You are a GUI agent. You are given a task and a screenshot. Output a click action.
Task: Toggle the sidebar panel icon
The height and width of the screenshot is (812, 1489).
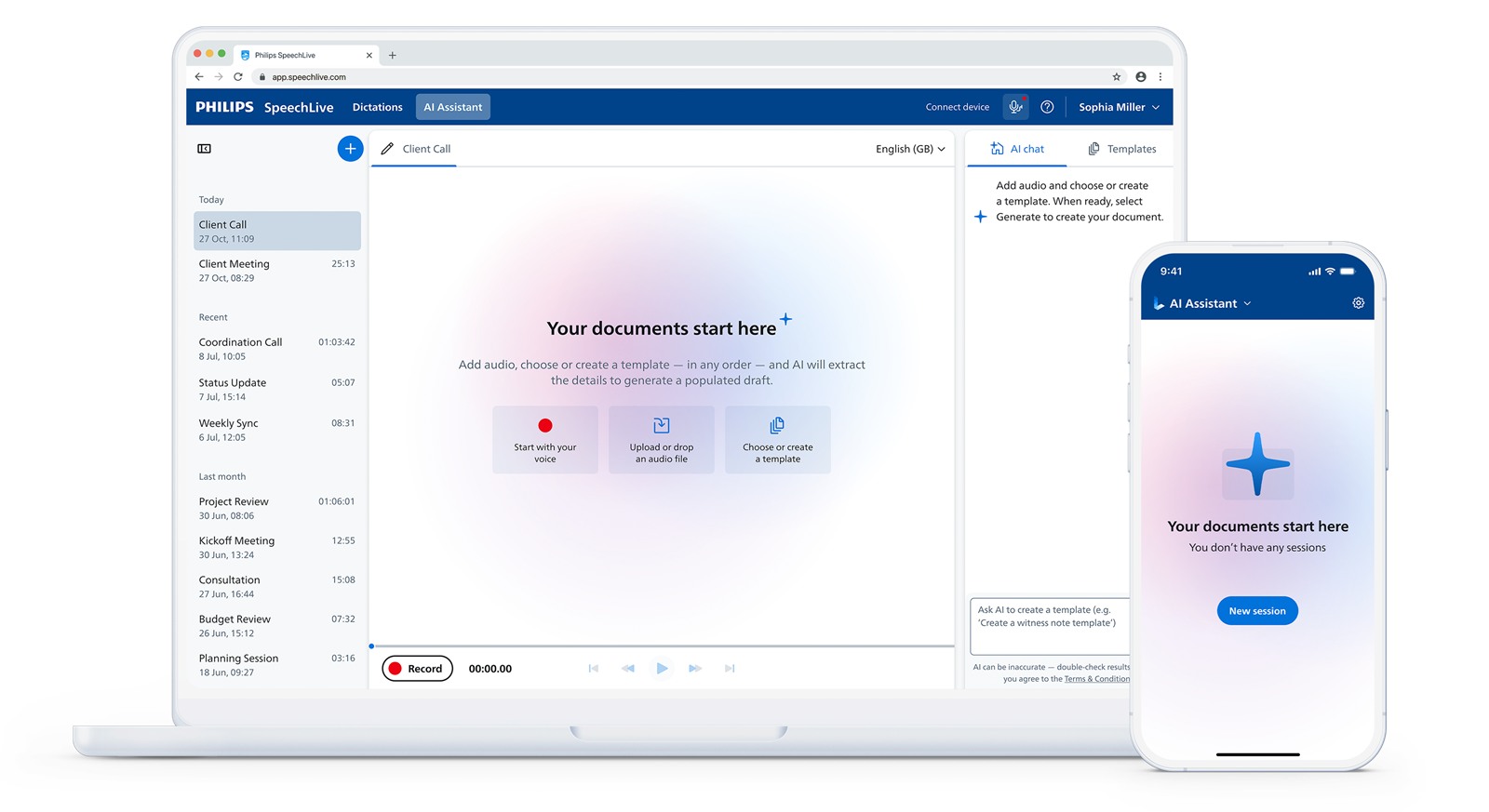tap(204, 149)
